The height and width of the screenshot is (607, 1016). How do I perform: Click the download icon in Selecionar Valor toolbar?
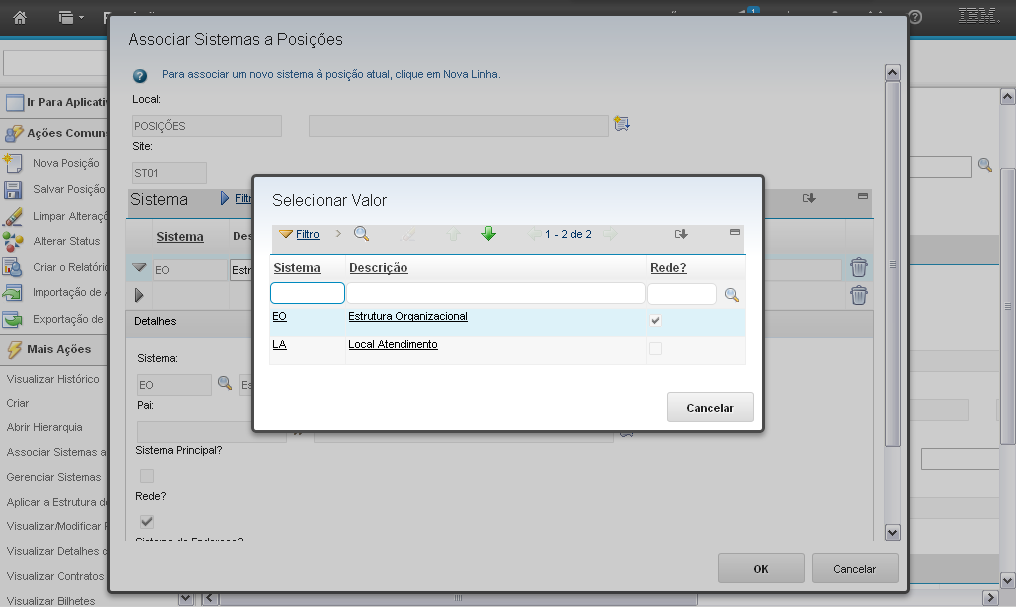(x=681, y=234)
